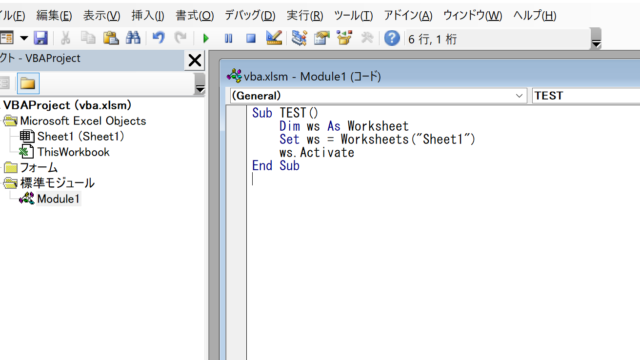Click the View Excel toolbar icon at left
The width and height of the screenshot is (640, 360).
point(7,38)
